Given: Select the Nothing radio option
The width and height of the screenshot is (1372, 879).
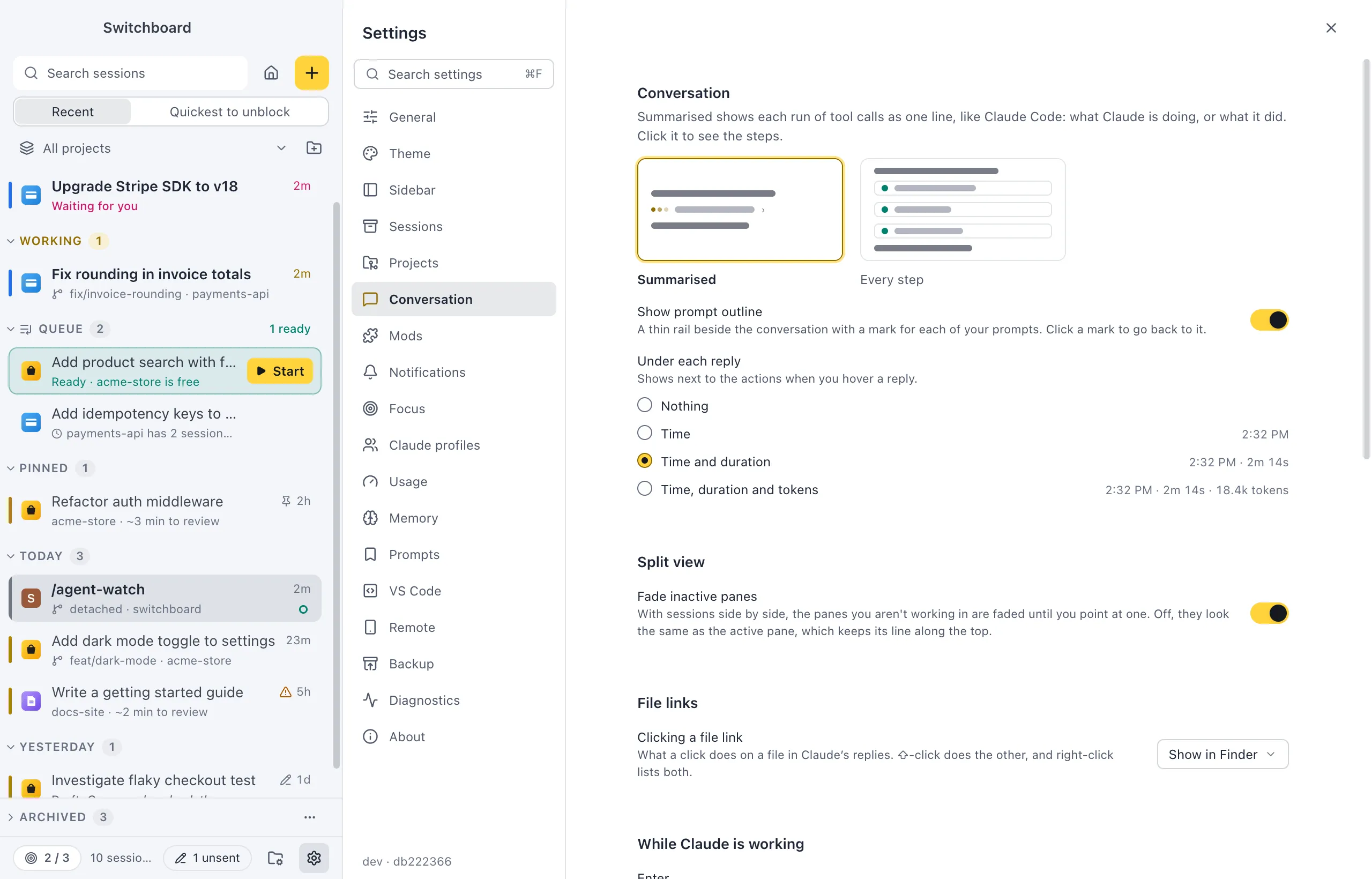Looking at the screenshot, I should (x=645, y=405).
